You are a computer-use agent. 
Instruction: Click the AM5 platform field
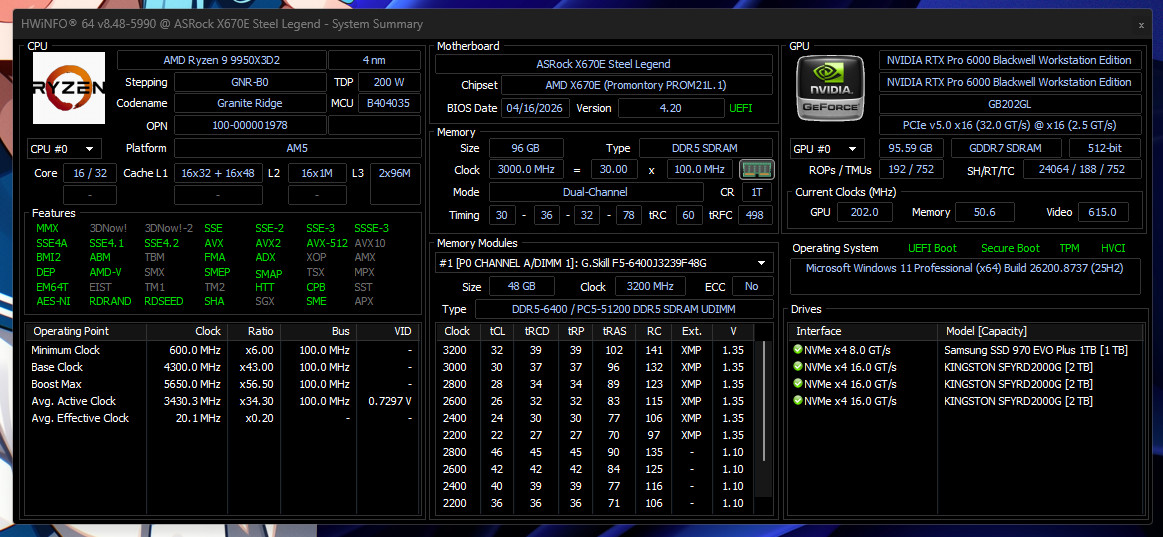pyautogui.click(x=297, y=148)
